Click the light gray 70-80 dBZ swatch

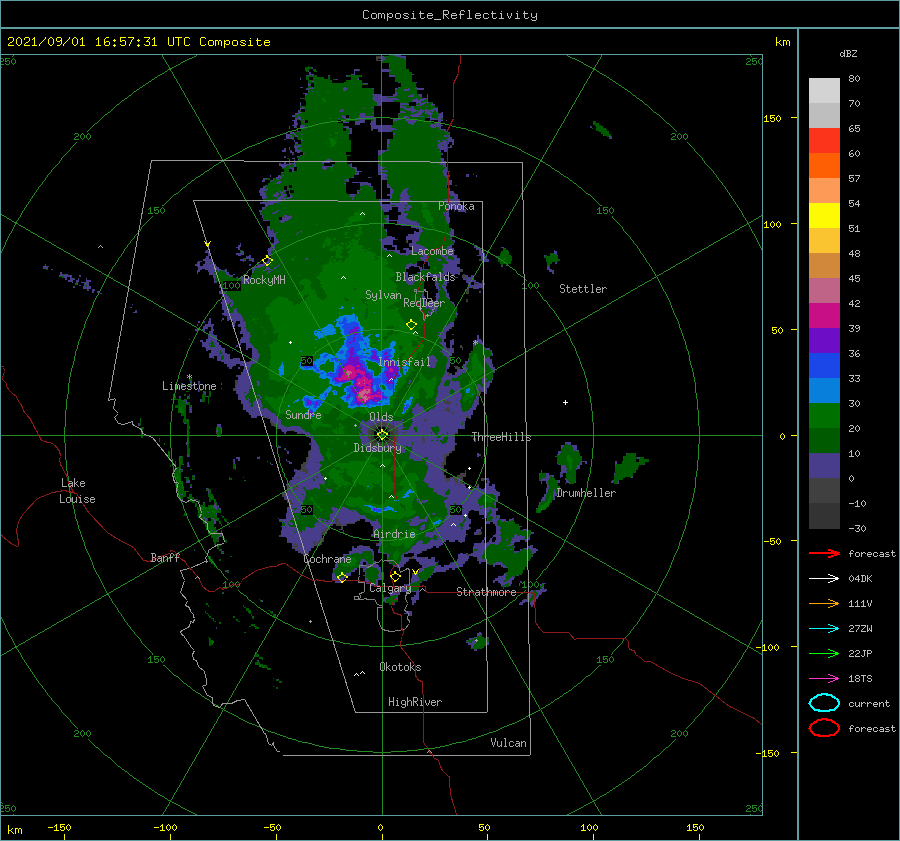click(x=824, y=91)
